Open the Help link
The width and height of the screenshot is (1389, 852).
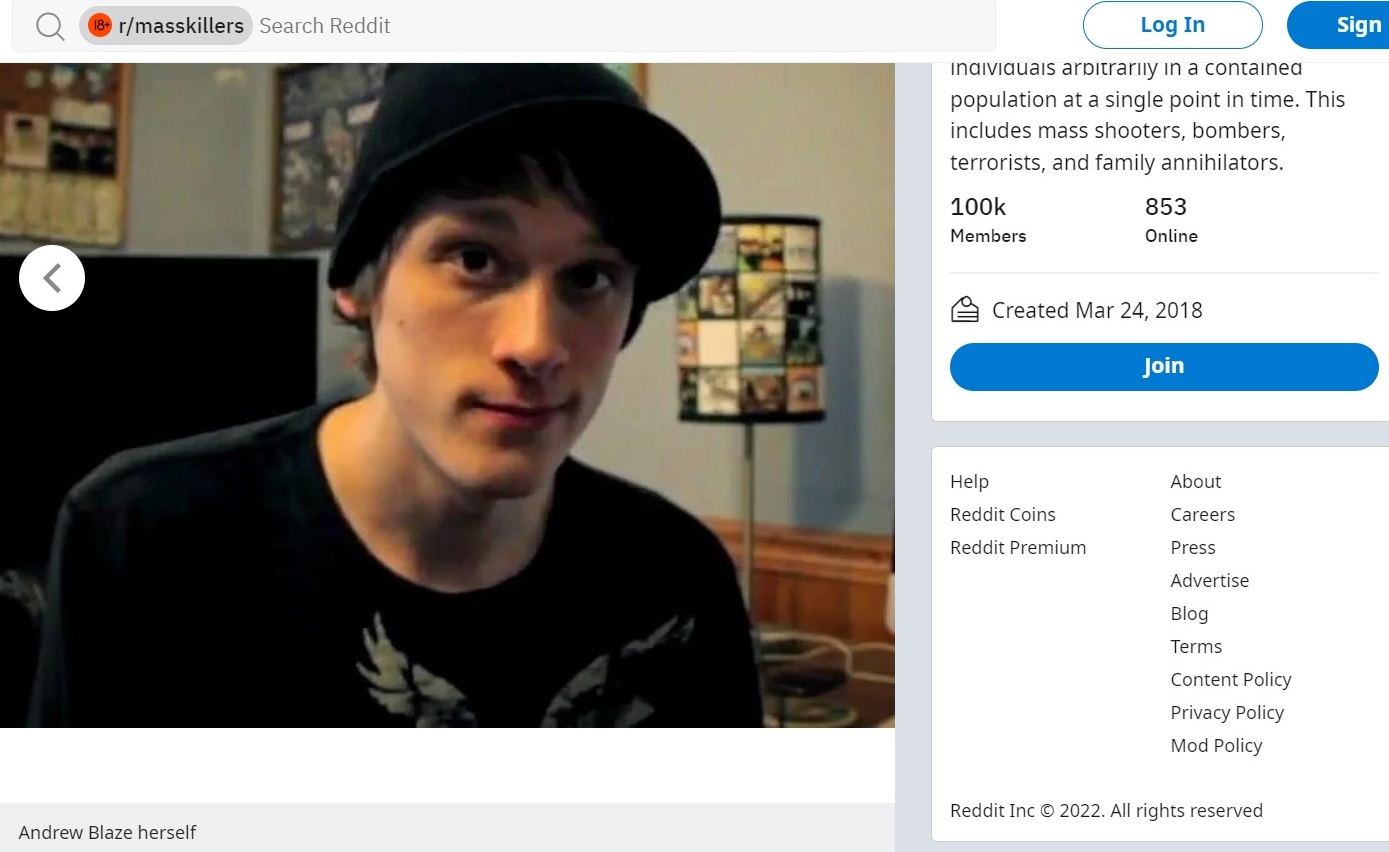point(969,482)
